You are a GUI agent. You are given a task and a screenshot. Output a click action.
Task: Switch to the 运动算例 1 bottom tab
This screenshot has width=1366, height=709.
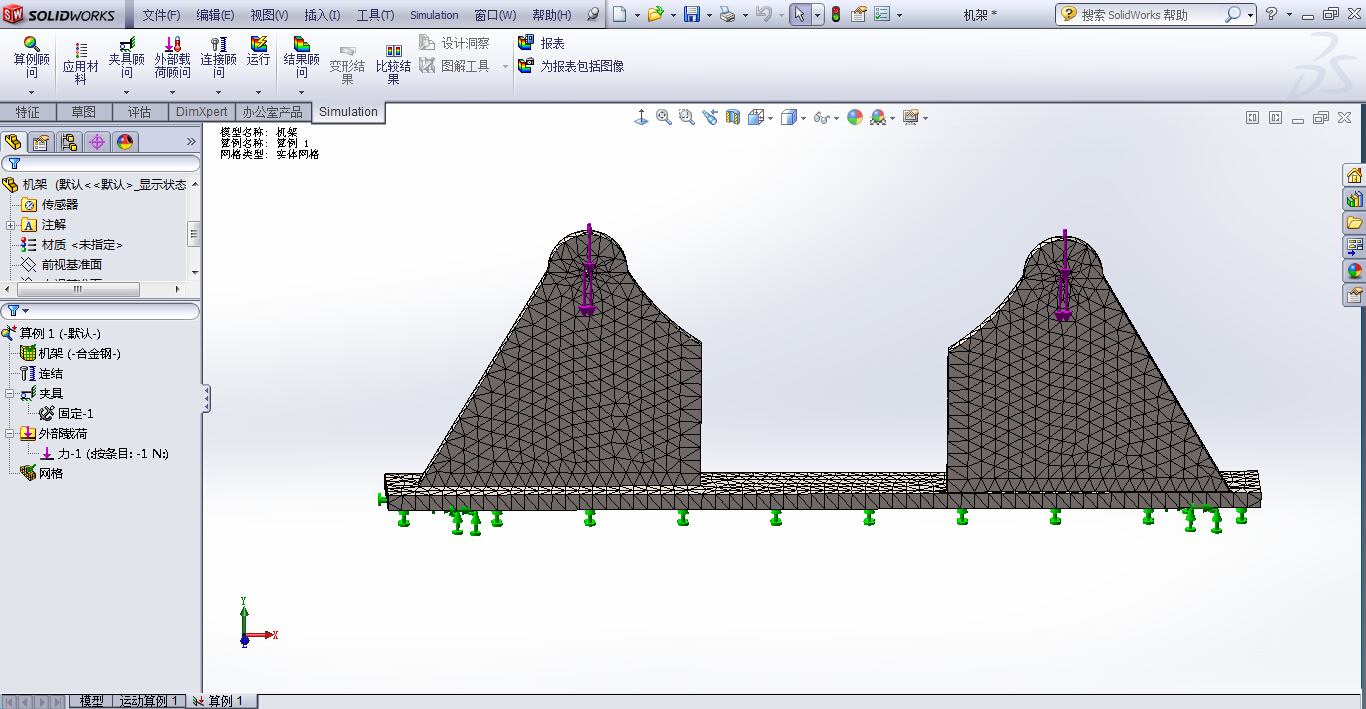click(x=149, y=701)
